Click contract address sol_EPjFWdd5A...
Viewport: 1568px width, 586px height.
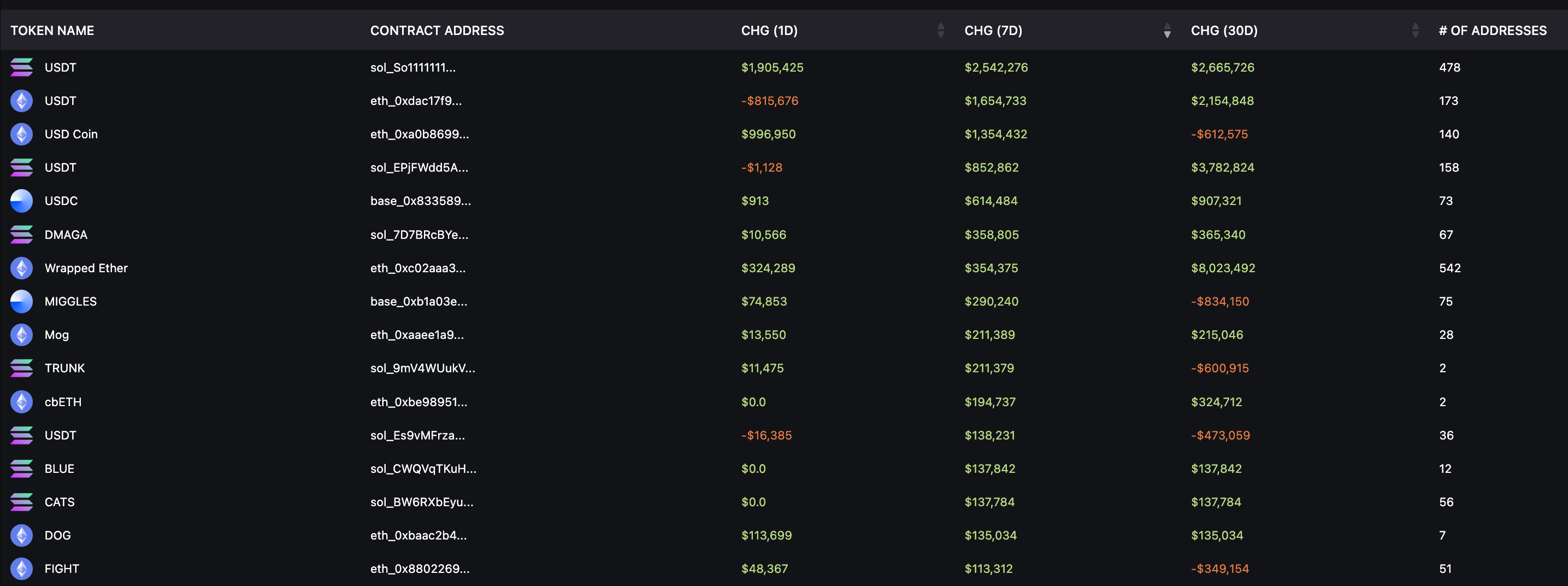[x=419, y=168]
